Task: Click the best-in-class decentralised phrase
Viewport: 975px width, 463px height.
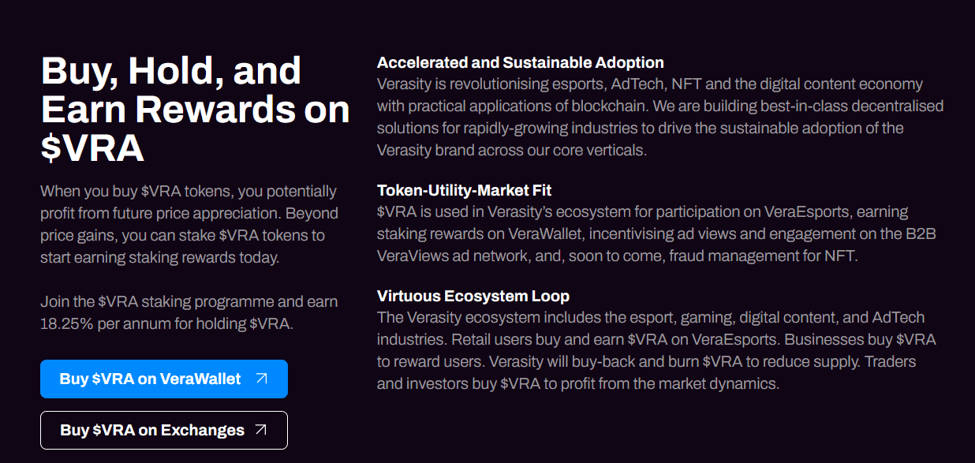Action: [x=852, y=106]
